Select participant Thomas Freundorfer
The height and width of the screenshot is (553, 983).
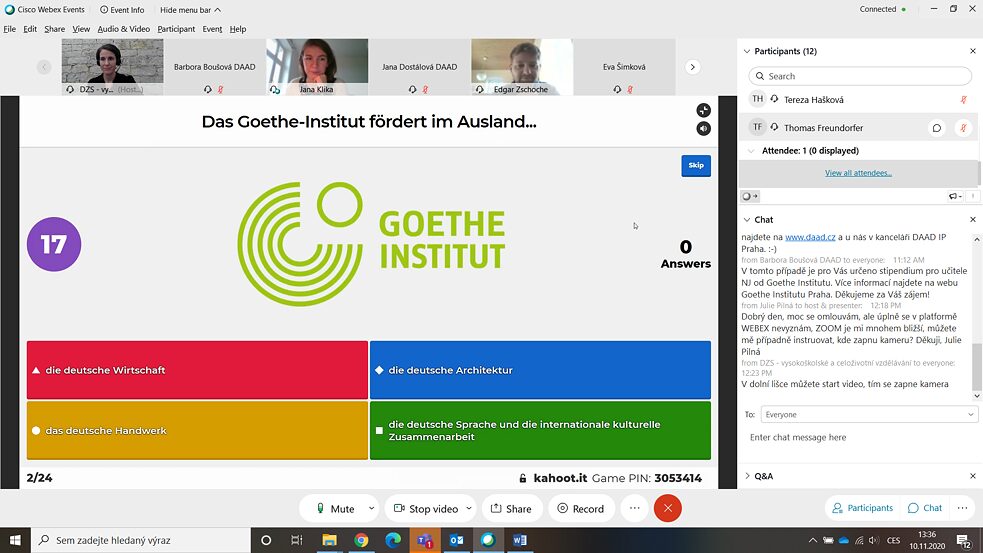(x=859, y=127)
